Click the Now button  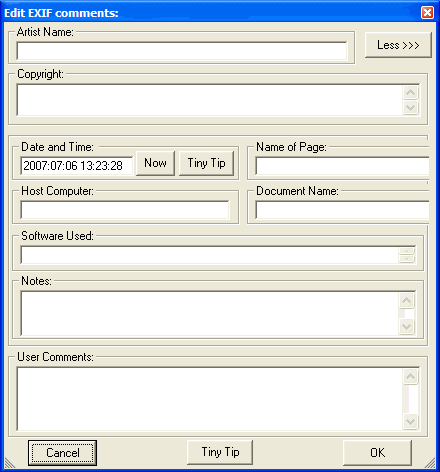point(155,163)
